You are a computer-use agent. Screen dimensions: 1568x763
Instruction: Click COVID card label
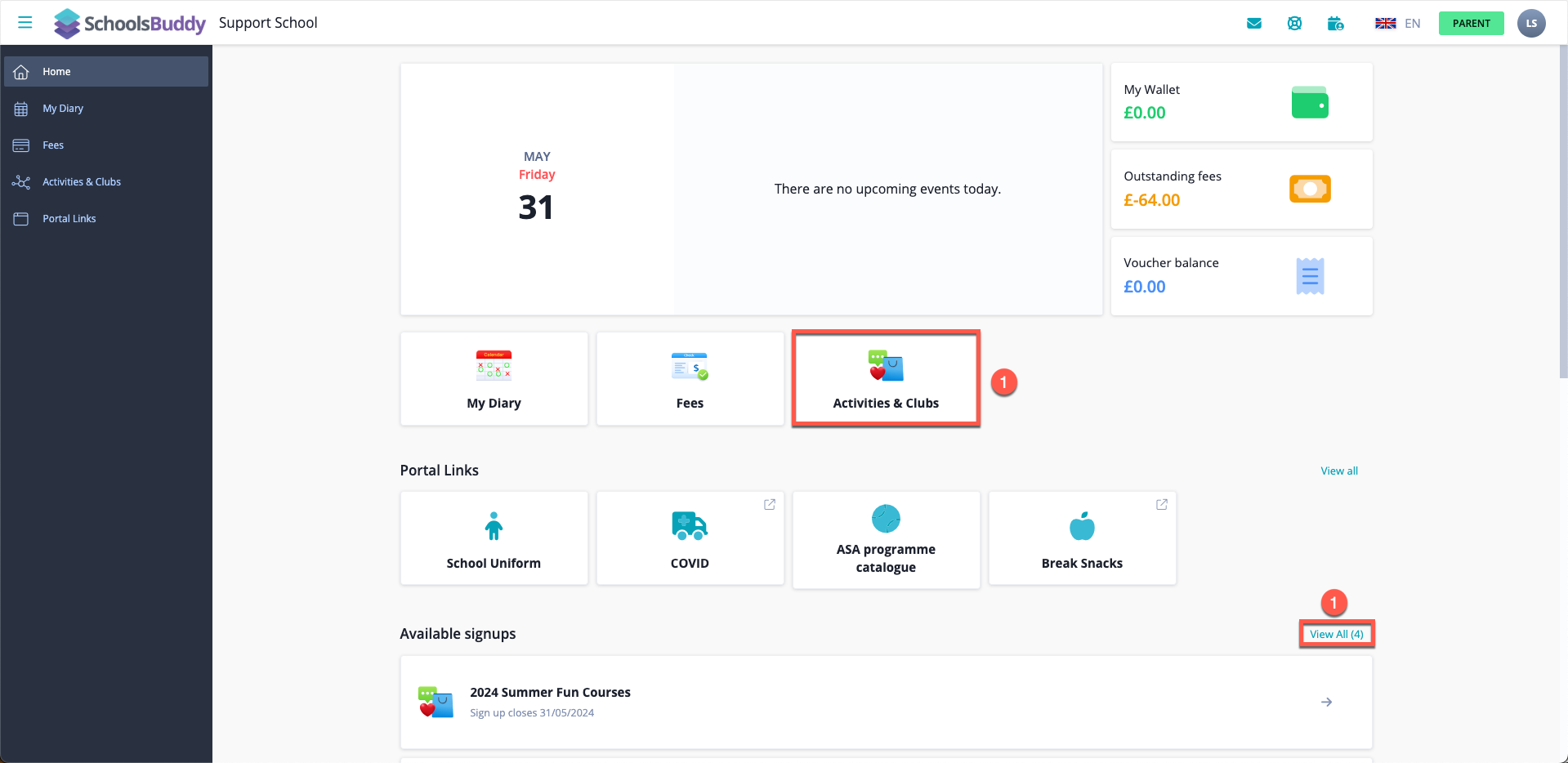690,564
